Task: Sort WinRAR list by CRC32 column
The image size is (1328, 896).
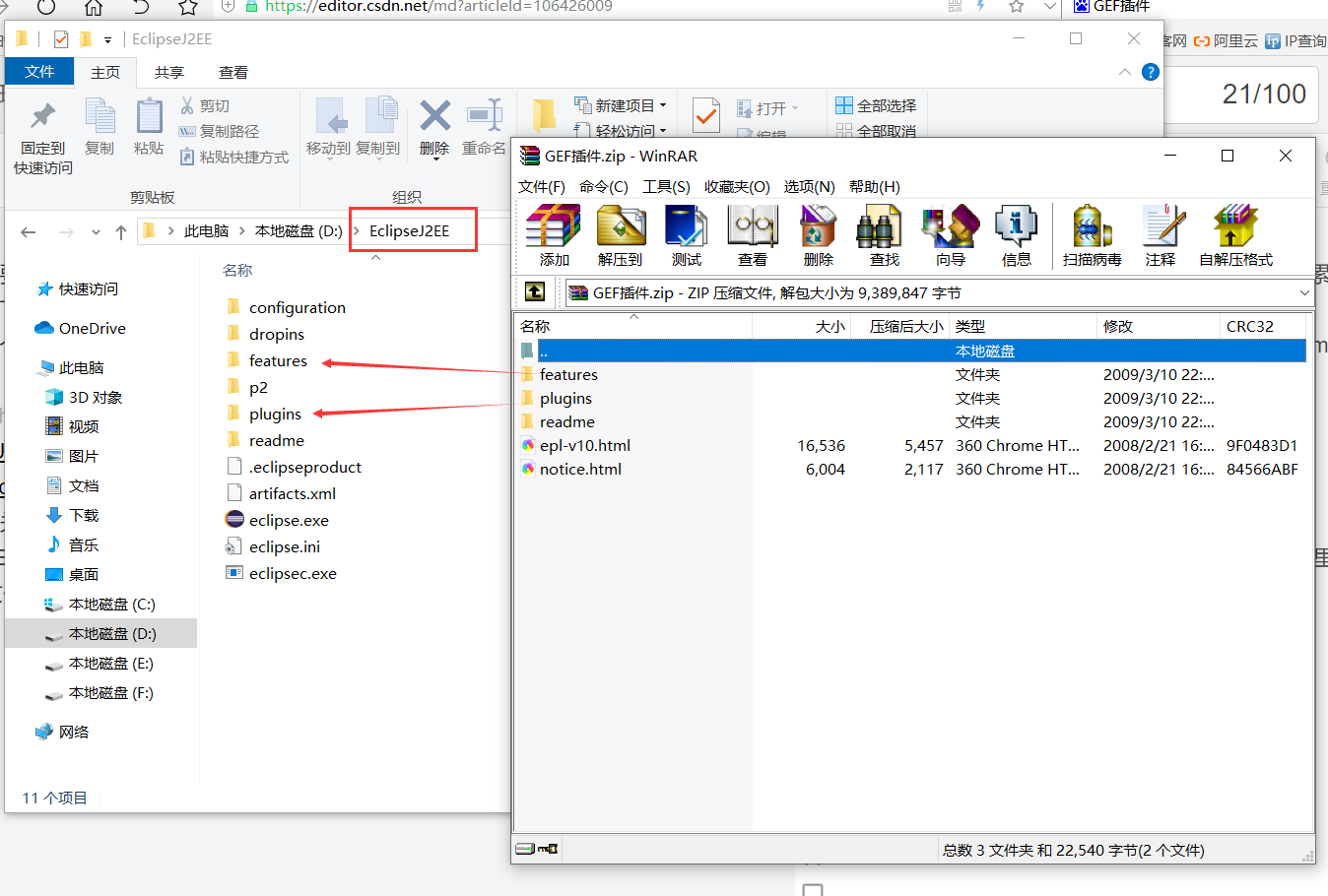Action: (1261, 326)
